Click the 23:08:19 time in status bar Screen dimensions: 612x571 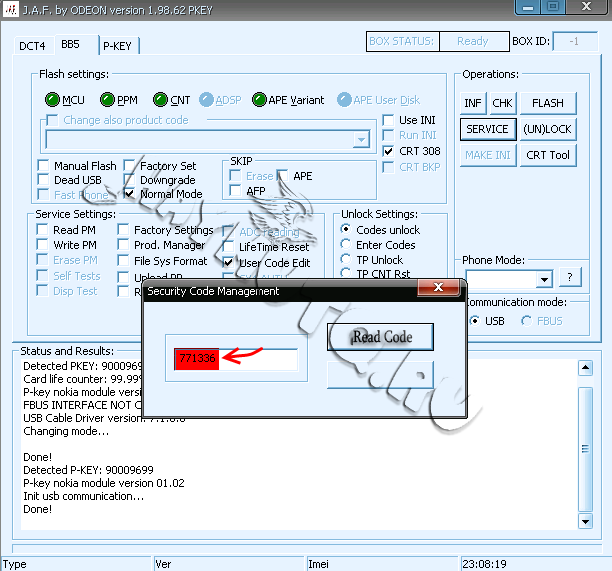pyautogui.click(x=484, y=564)
